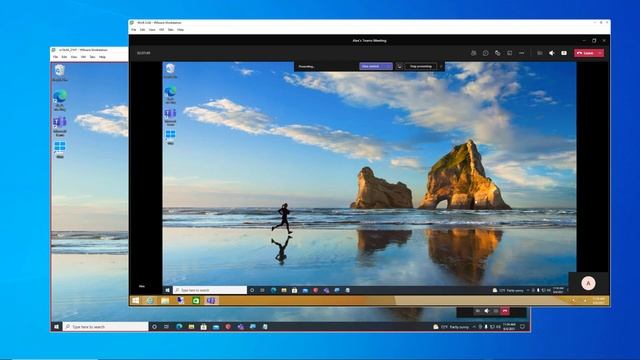Click Microsoft Store icon on shared screen taskbar

click(294, 290)
